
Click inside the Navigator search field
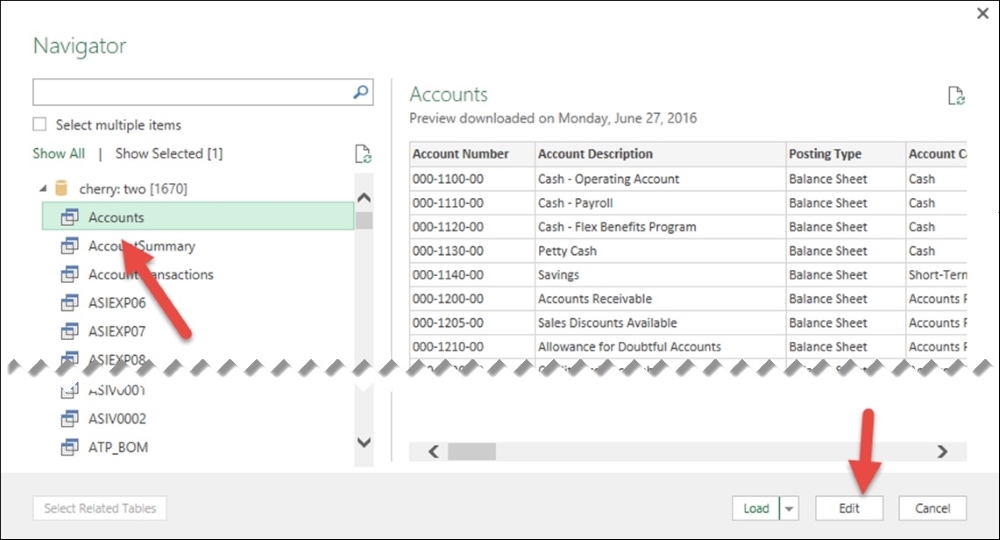click(190, 93)
